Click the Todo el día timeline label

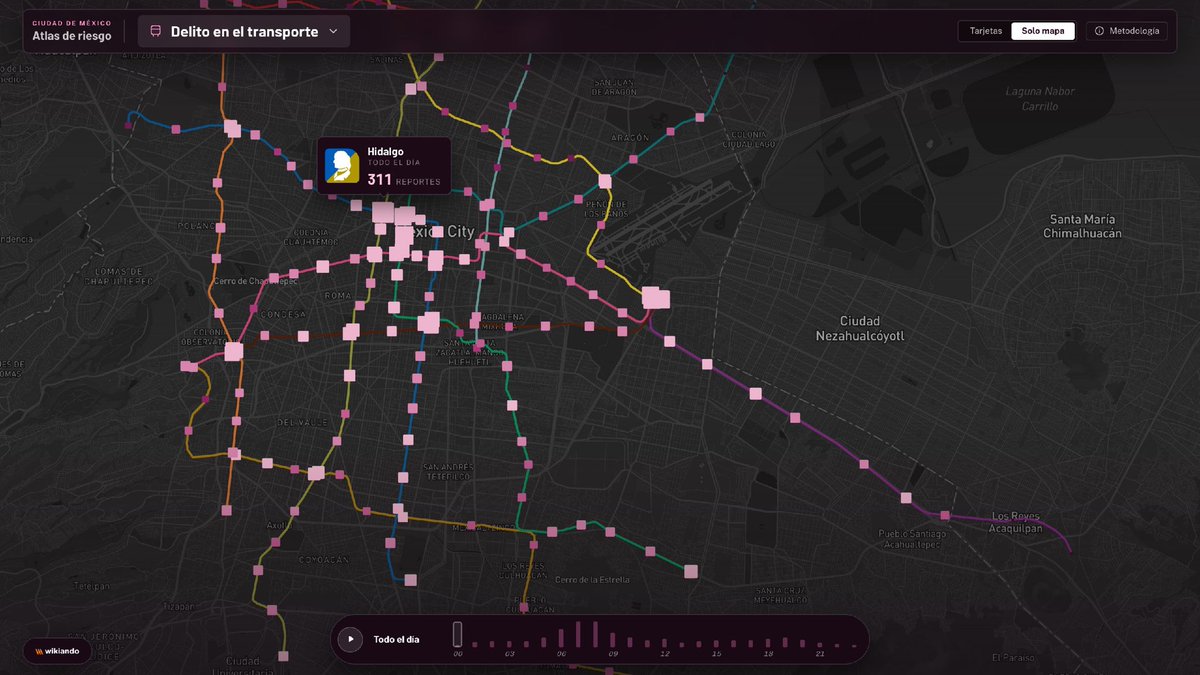click(396, 639)
